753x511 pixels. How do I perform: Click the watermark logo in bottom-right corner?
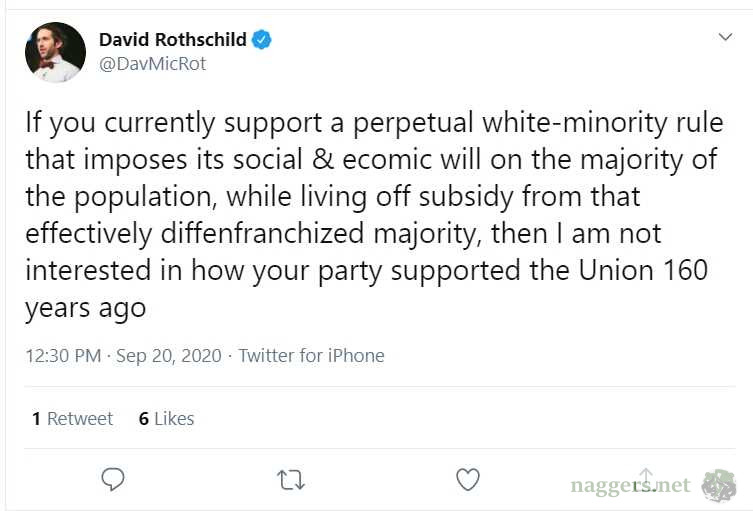(718, 485)
